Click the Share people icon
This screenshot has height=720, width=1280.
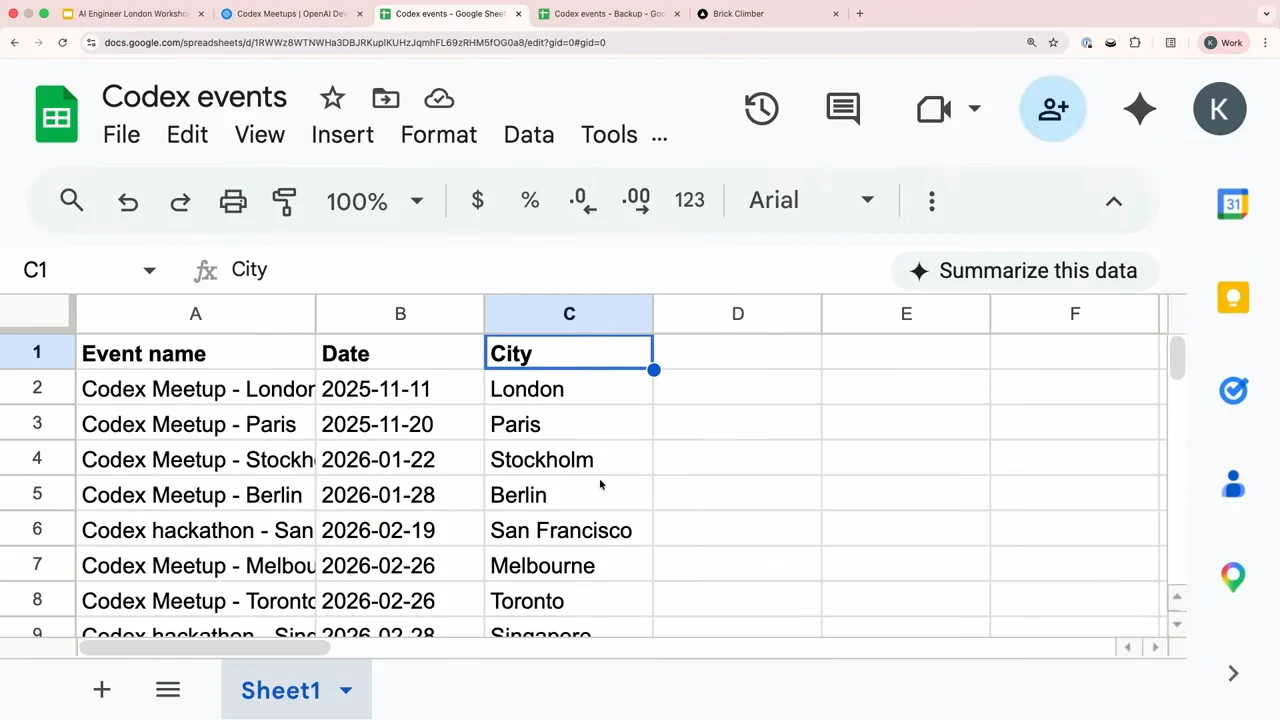click(x=1053, y=109)
